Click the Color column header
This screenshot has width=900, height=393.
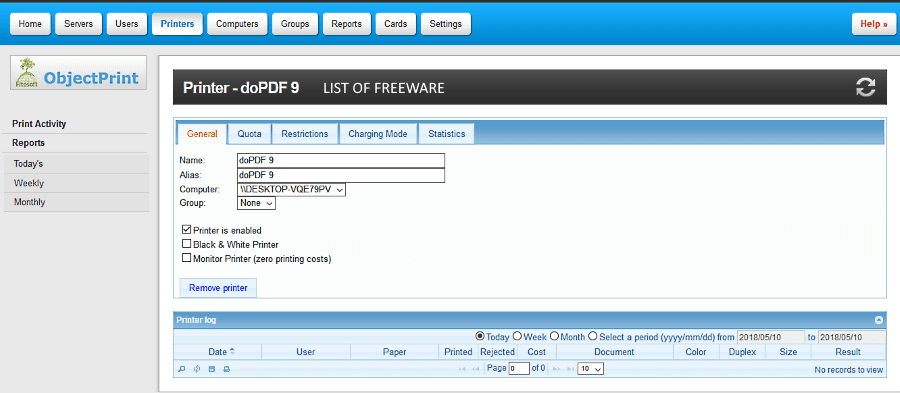pos(696,352)
